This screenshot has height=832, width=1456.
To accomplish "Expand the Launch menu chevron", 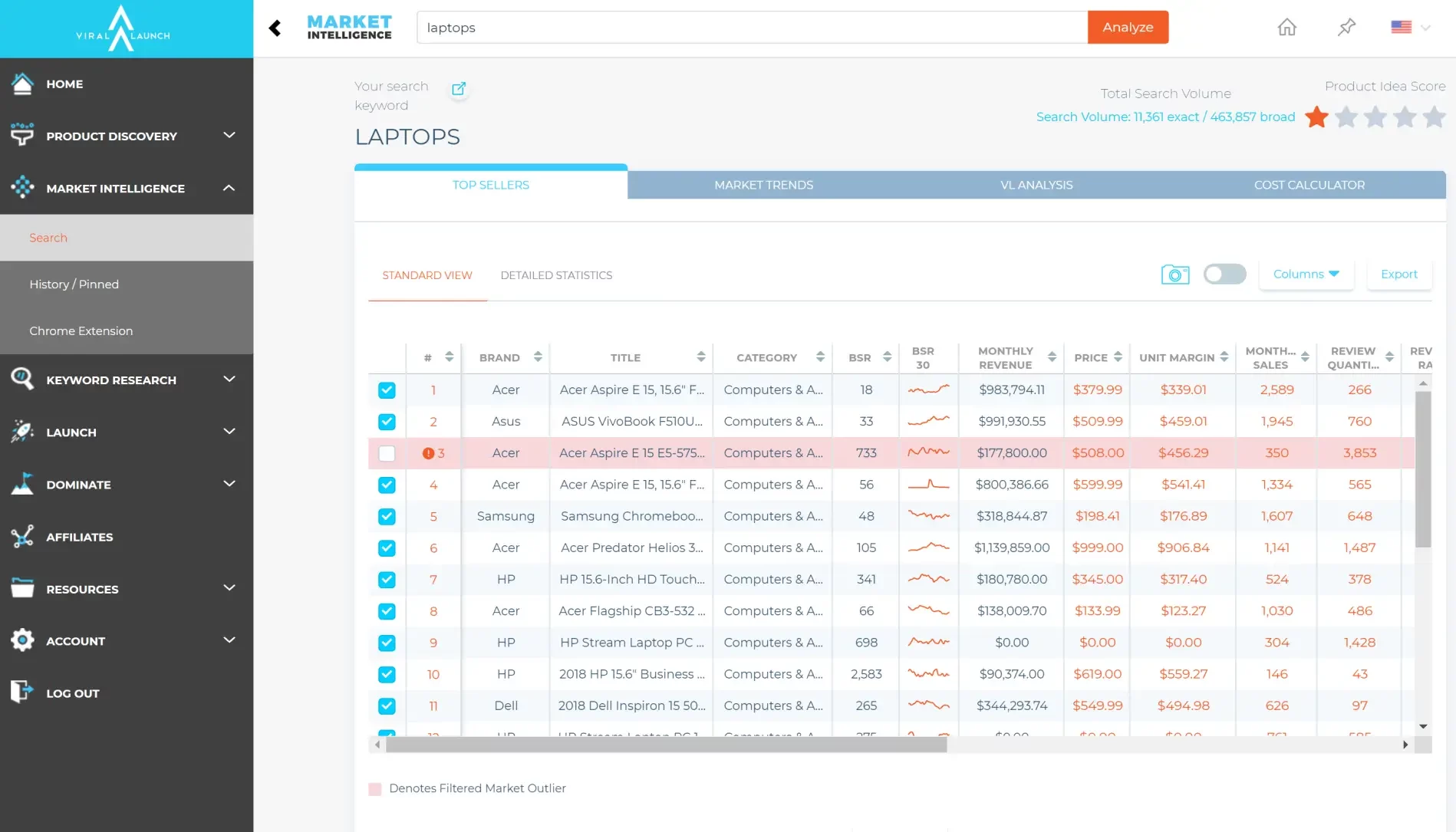I will pos(229,431).
